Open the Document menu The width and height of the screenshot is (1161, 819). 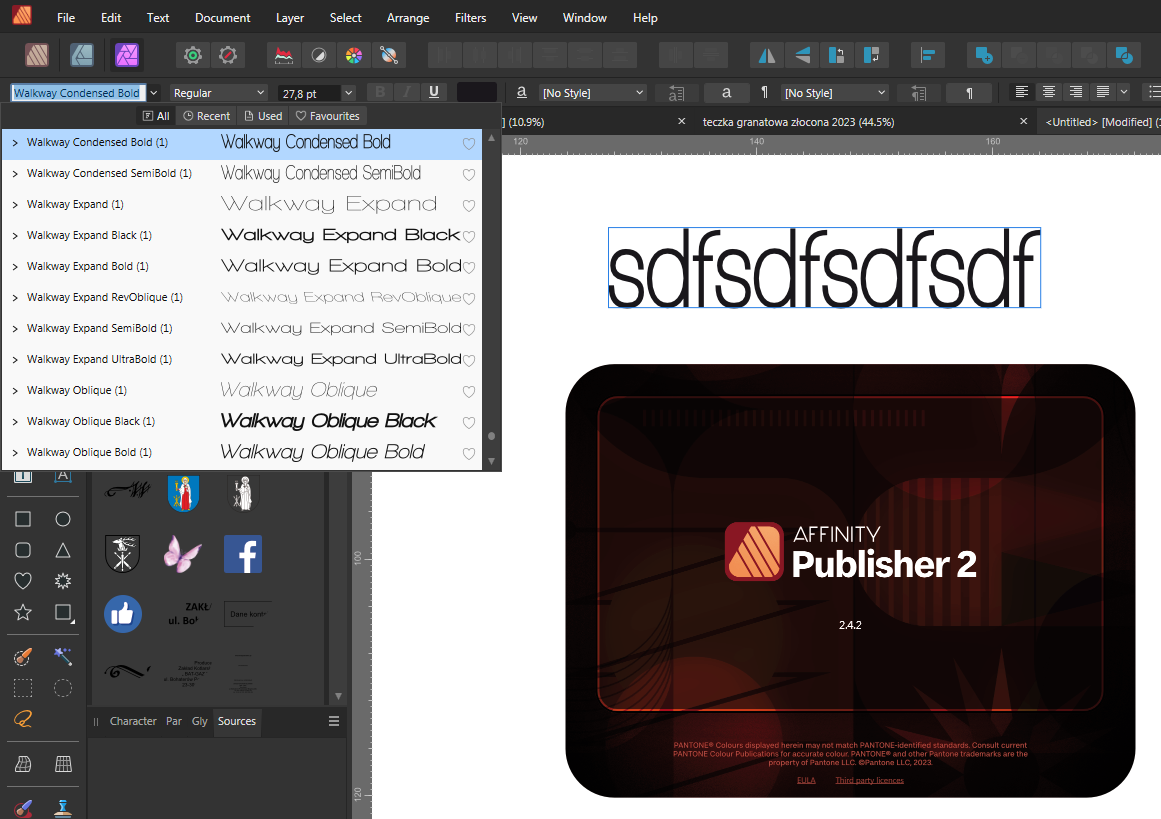coord(222,17)
